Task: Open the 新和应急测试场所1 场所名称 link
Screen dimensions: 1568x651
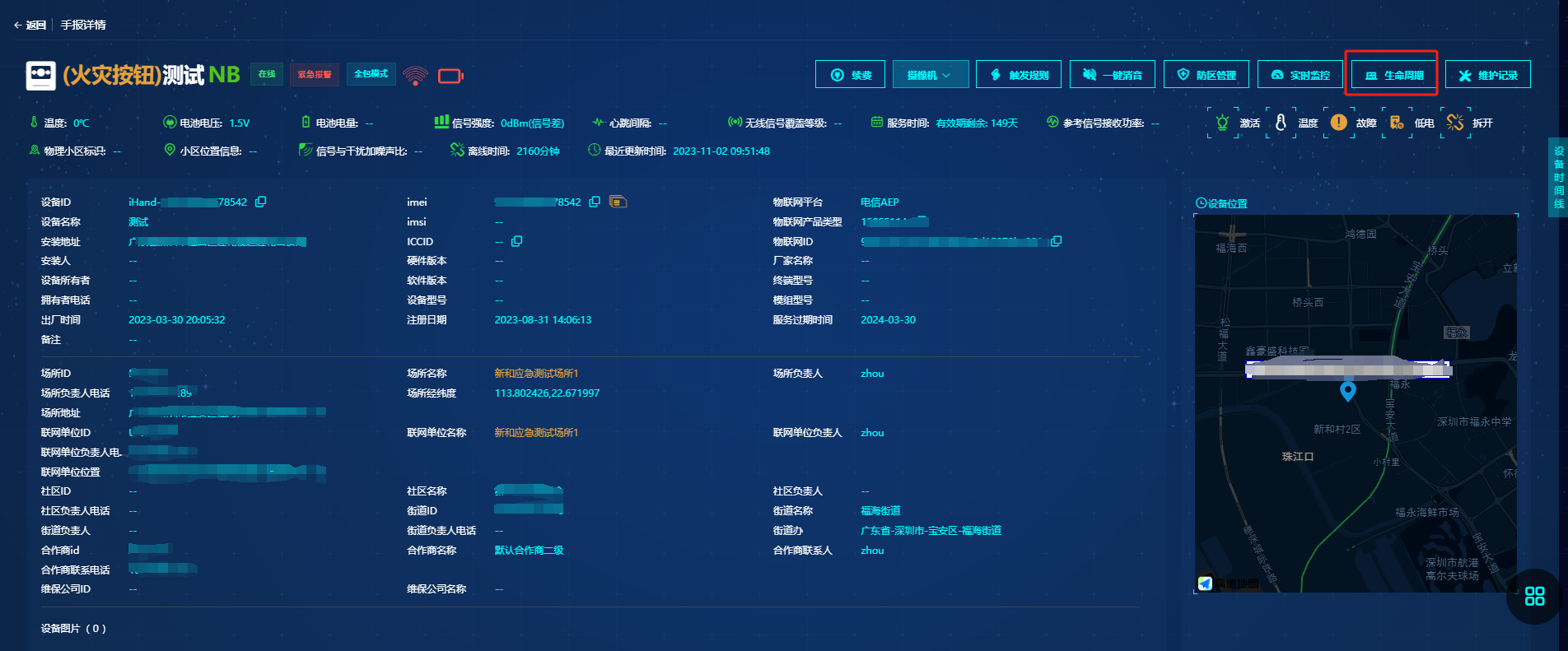Action: click(x=536, y=374)
